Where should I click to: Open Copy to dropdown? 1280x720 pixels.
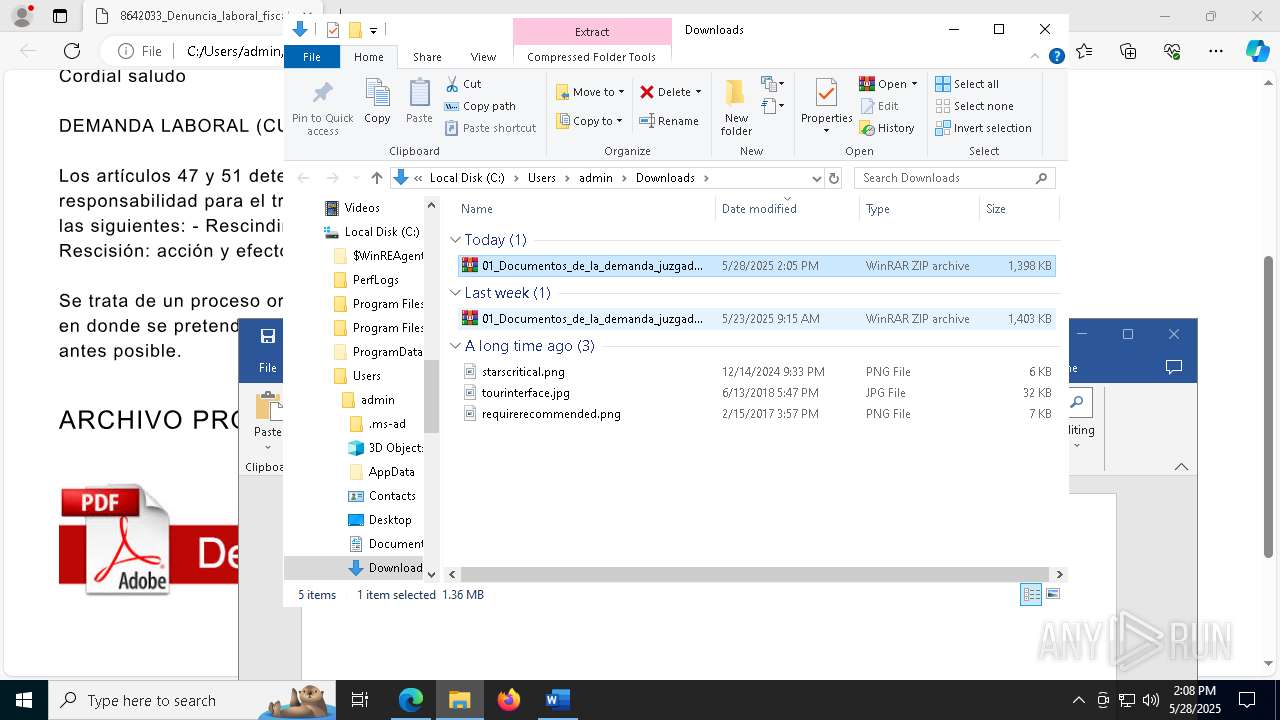(x=589, y=121)
